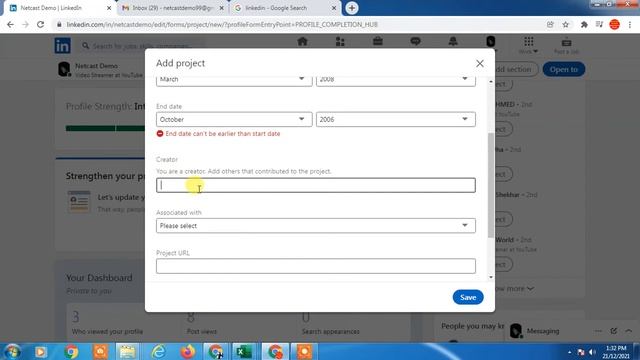
Task: Compose new message icon in Messaging bar
Action: coord(613,331)
